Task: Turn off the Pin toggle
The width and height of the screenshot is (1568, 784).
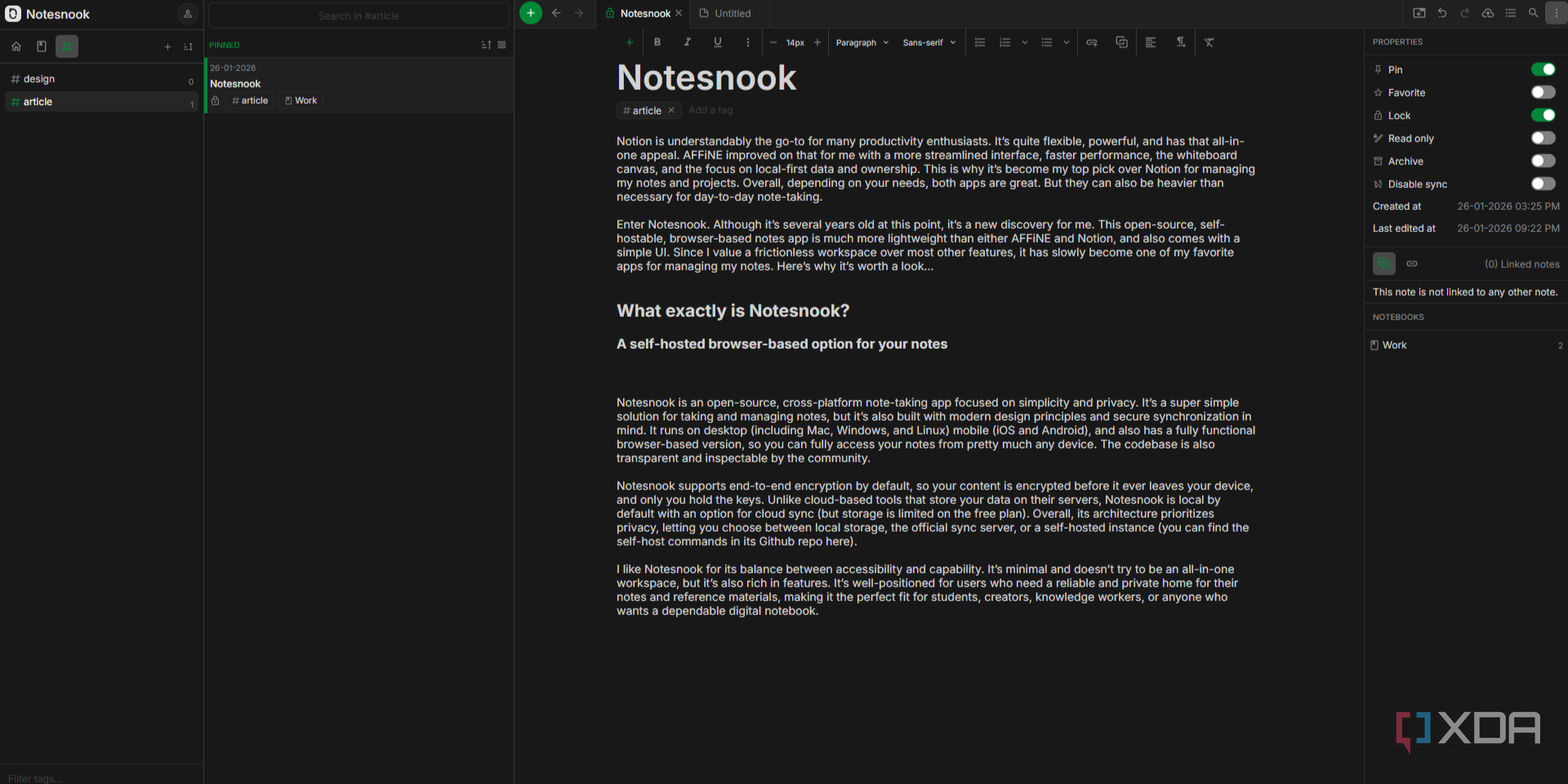Action: point(1543,69)
